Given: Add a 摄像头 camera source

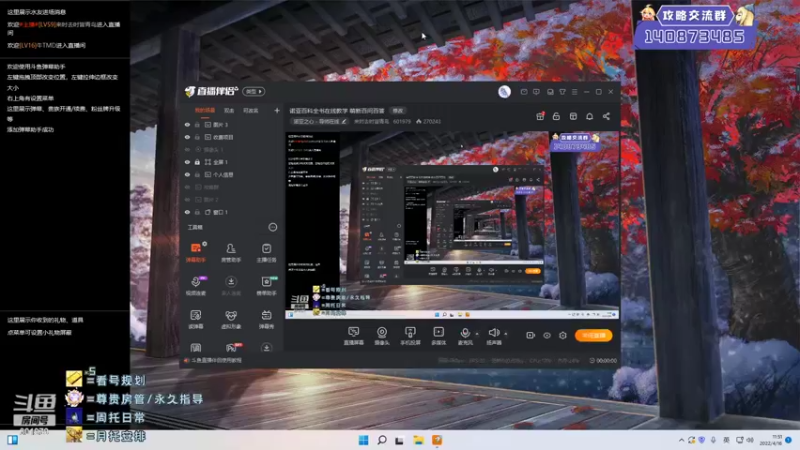Looking at the screenshot, I should tap(382, 336).
